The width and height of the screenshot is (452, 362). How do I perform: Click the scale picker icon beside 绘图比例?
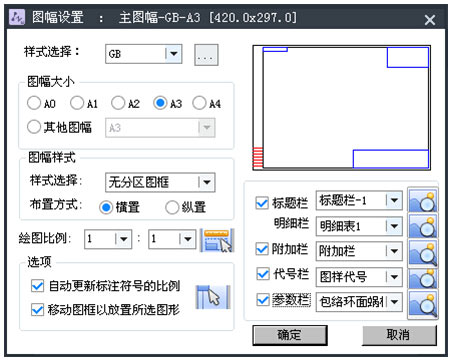coord(217,240)
